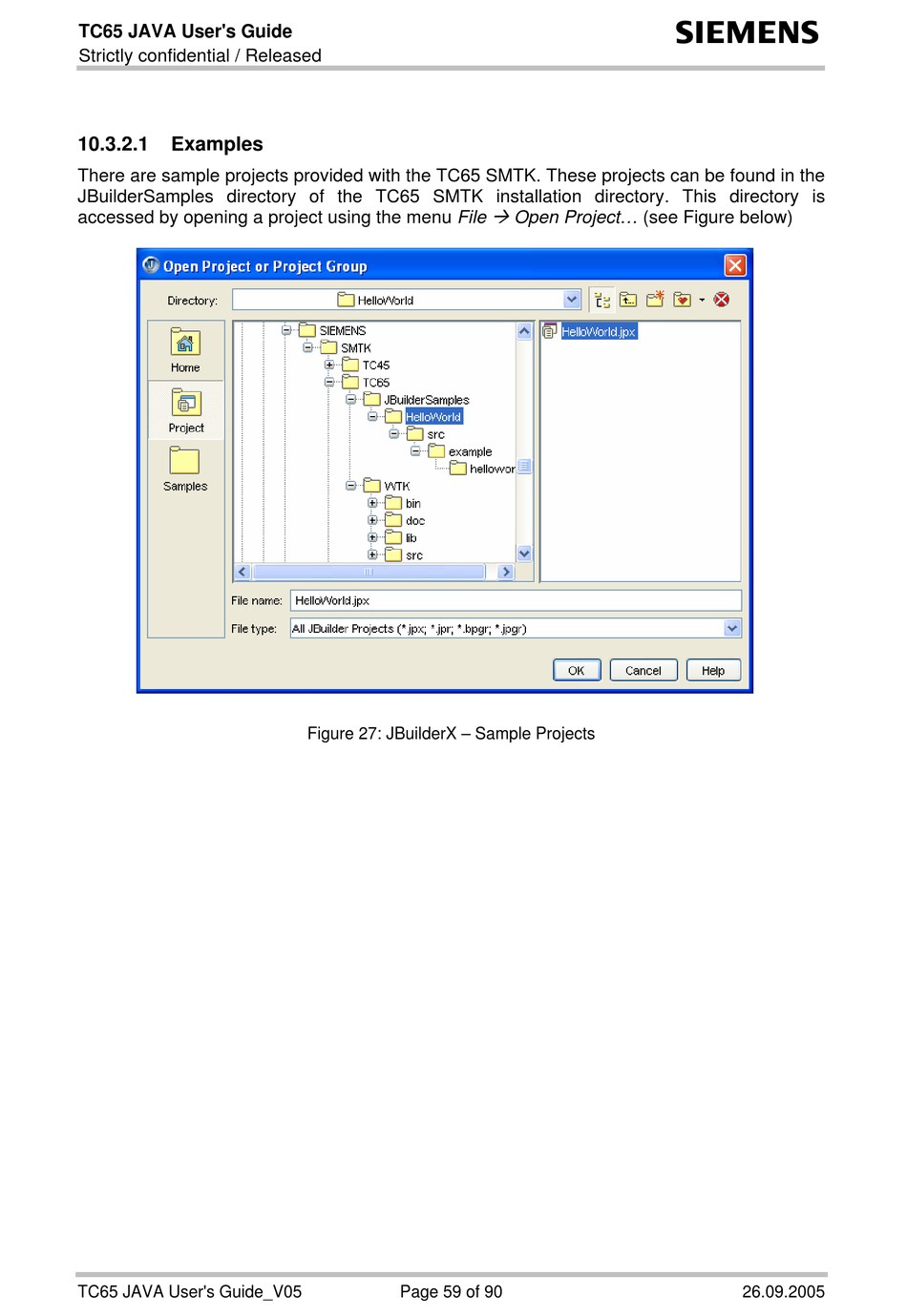
Task: Click the tree scroll down arrow
Action: tap(524, 554)
